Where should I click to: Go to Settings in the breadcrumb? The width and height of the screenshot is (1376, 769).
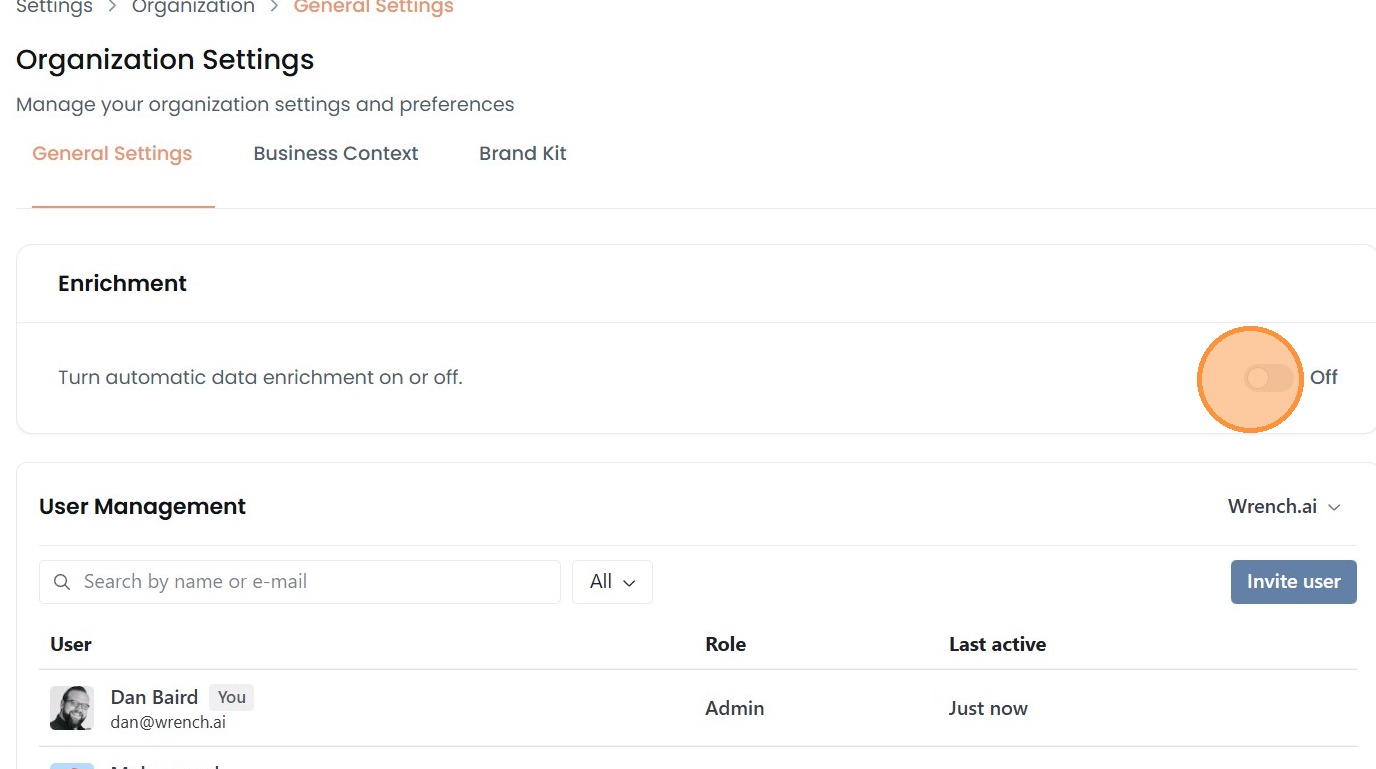54,7
